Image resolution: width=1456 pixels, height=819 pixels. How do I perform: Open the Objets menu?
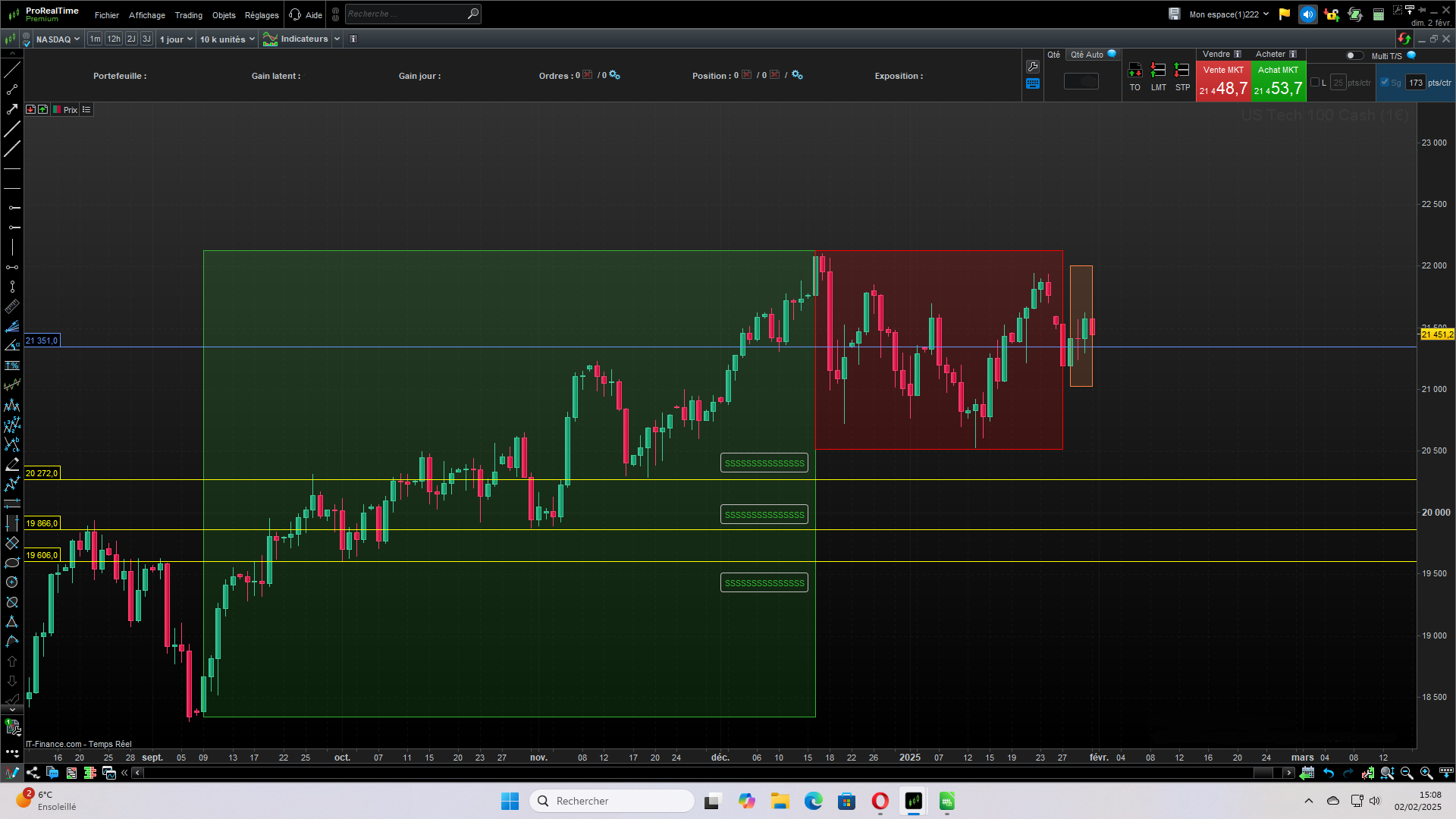[224, 15]
